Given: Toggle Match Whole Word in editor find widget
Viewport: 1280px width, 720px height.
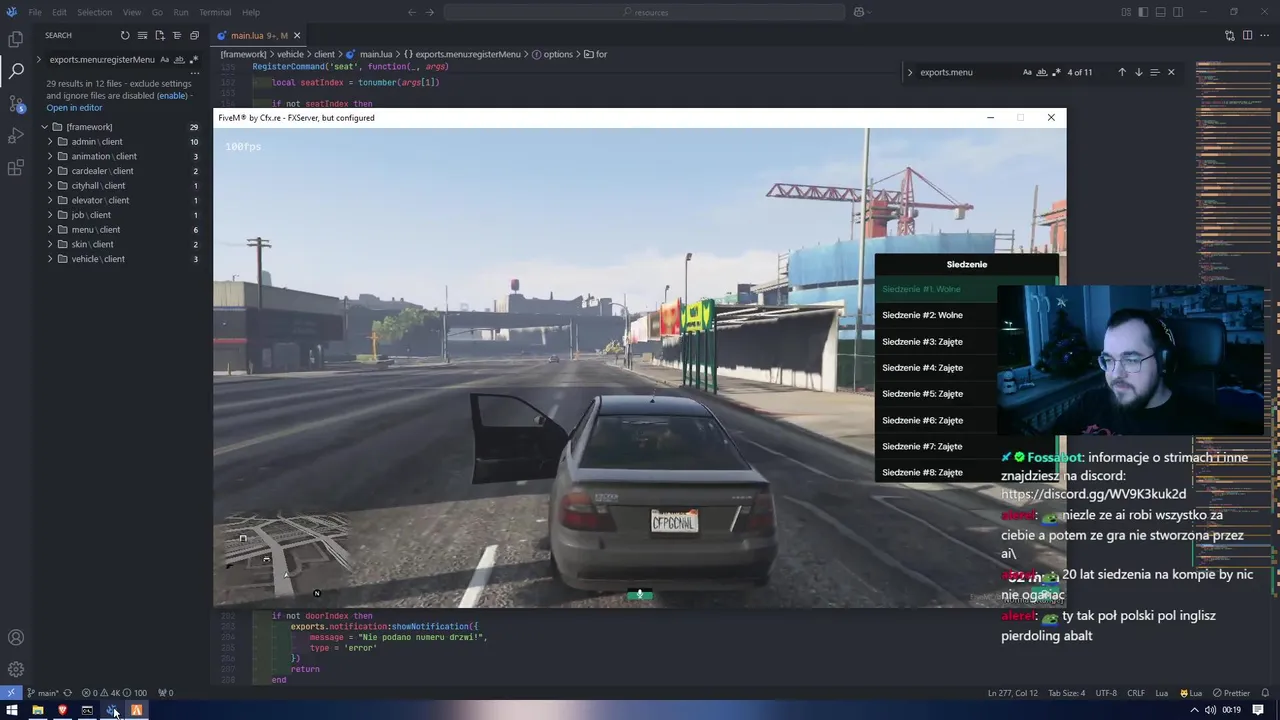Looking at the screenshot, I should 1041,72.
